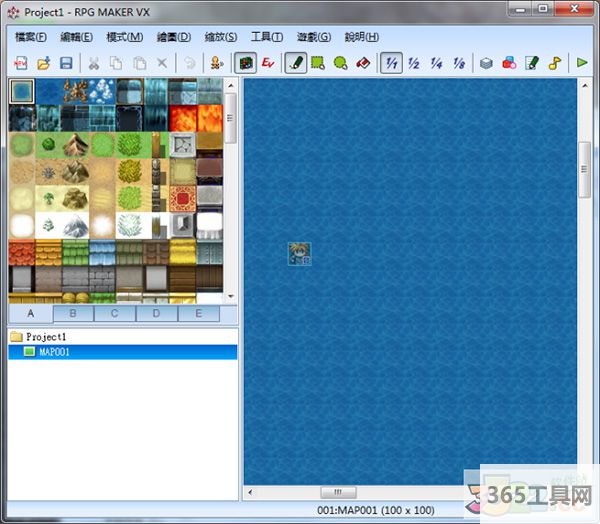Viewport: 600px width, 524px height.
Task: Select MAP001 in the map tree
Action: [54, 352]
